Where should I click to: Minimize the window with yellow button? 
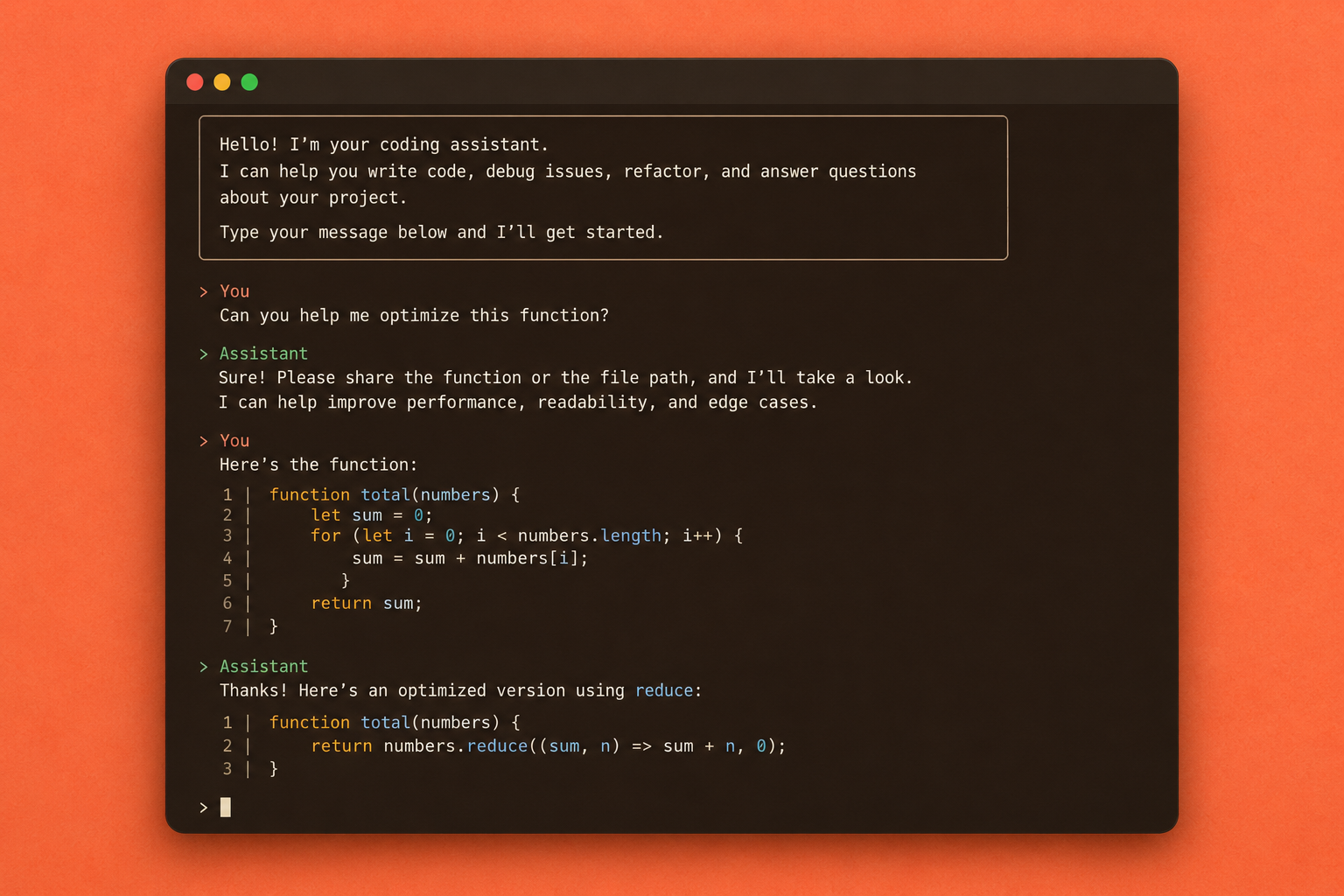tap(222, 82)
